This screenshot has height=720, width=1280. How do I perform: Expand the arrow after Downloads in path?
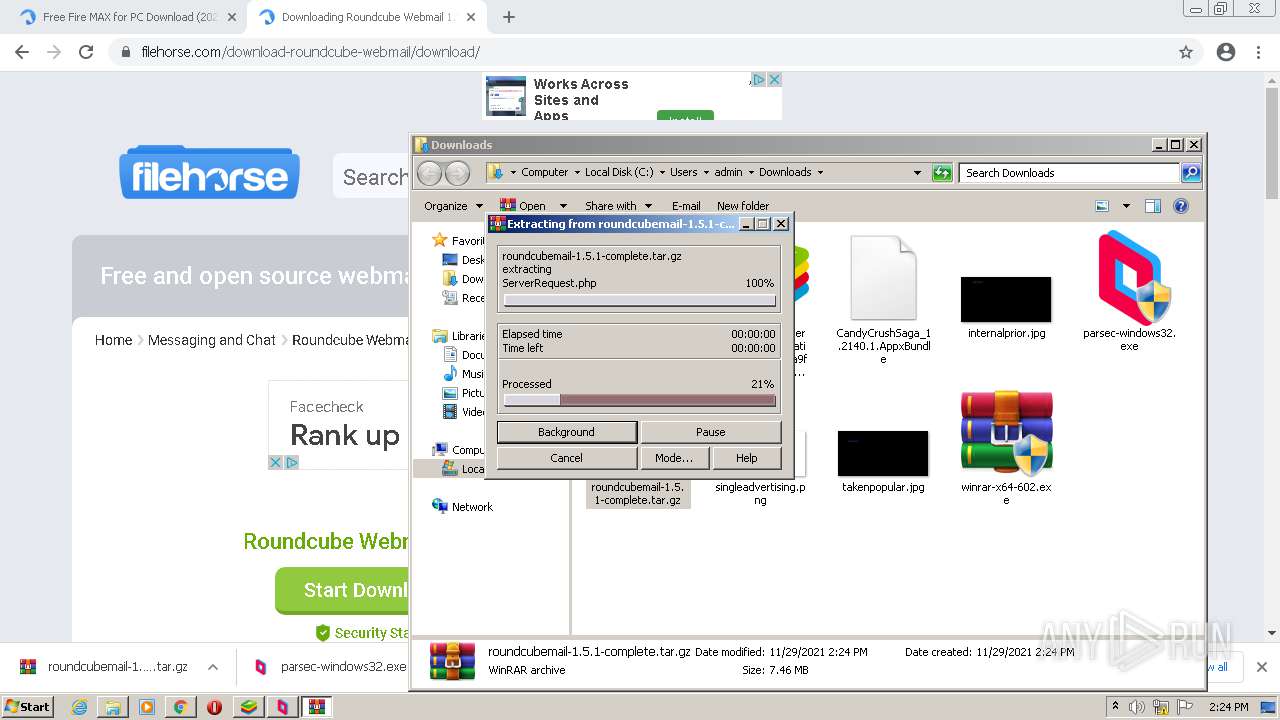click(820, 172)
